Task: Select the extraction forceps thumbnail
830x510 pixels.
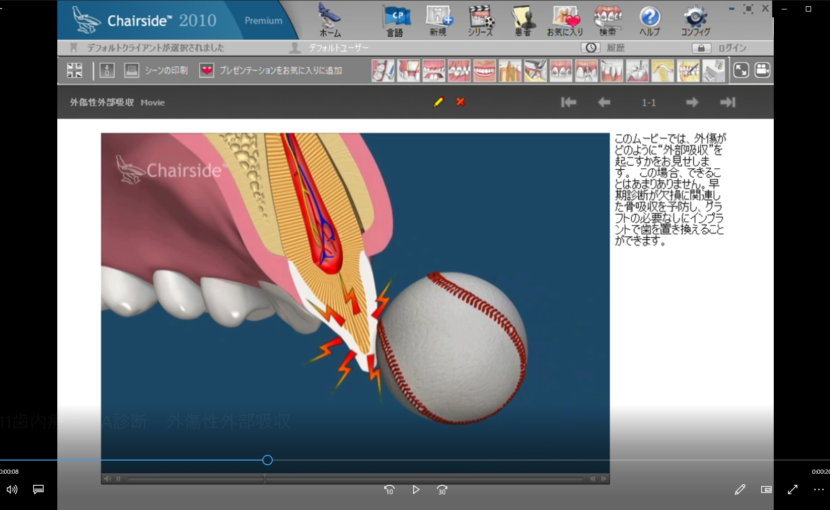Action: click(x=535, y=70)
